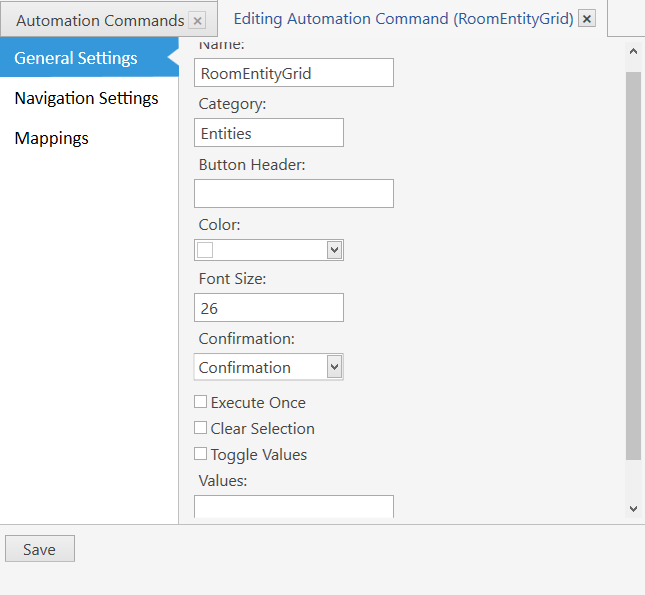Open the Mappings section
The width and height of the screenshot is (645, 595).
point(51,138)
